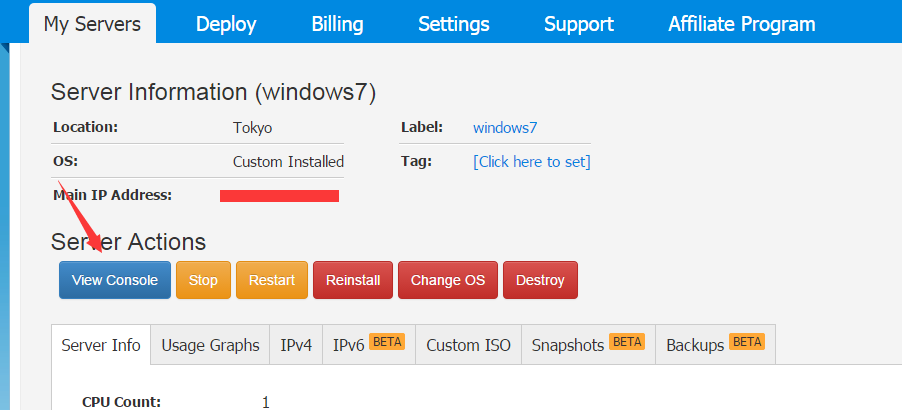Navigate to Settings in top menu
This screenshot has height=410, width=902.
point(454,24)
